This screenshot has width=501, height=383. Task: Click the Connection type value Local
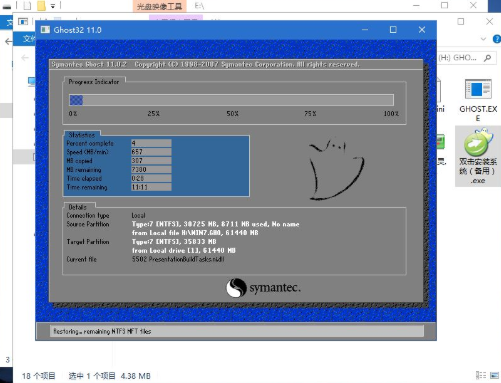tap(138, 216)
